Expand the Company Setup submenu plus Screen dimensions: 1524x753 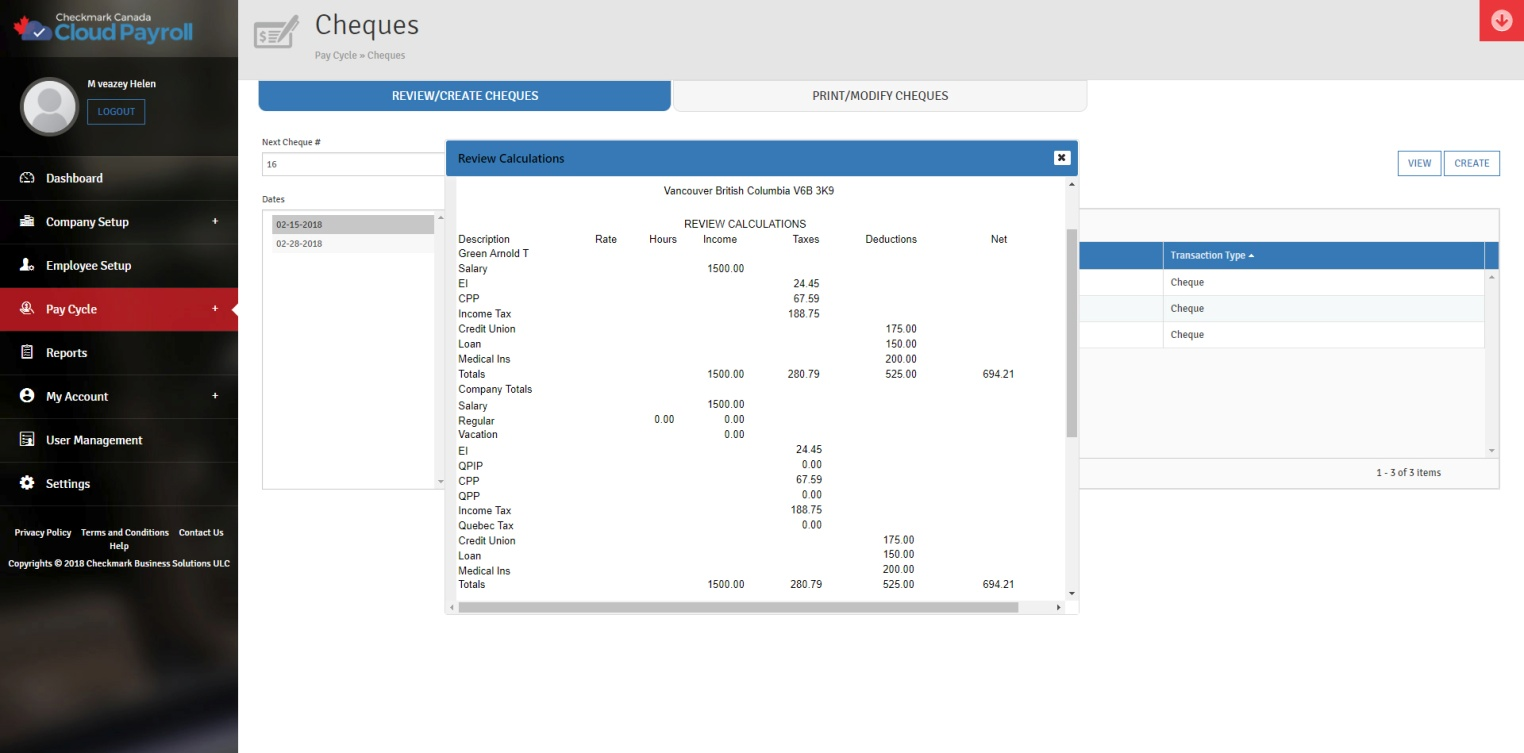point(215,221)
